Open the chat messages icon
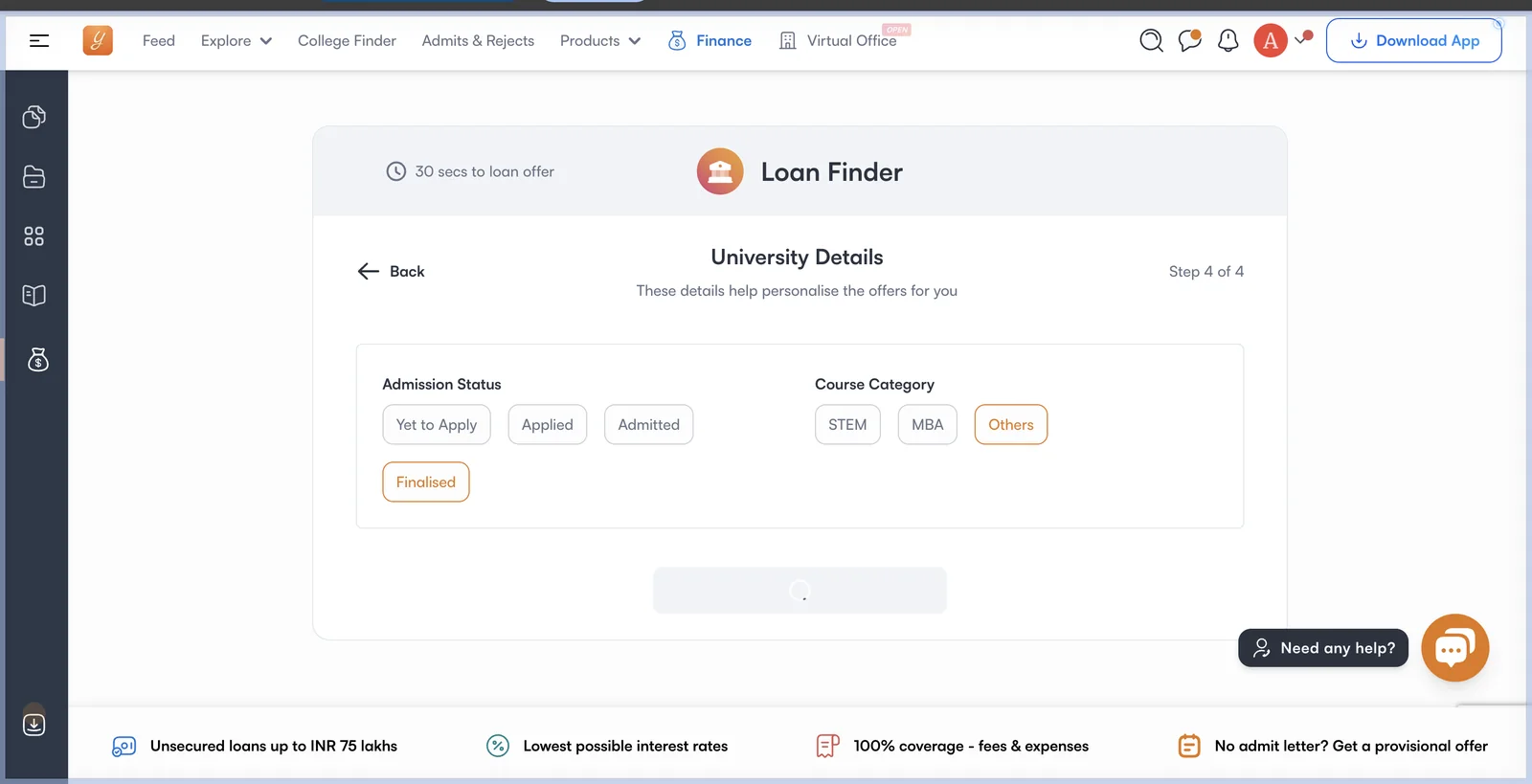This screenshot has width=1532, height=784. (1190, 40)
